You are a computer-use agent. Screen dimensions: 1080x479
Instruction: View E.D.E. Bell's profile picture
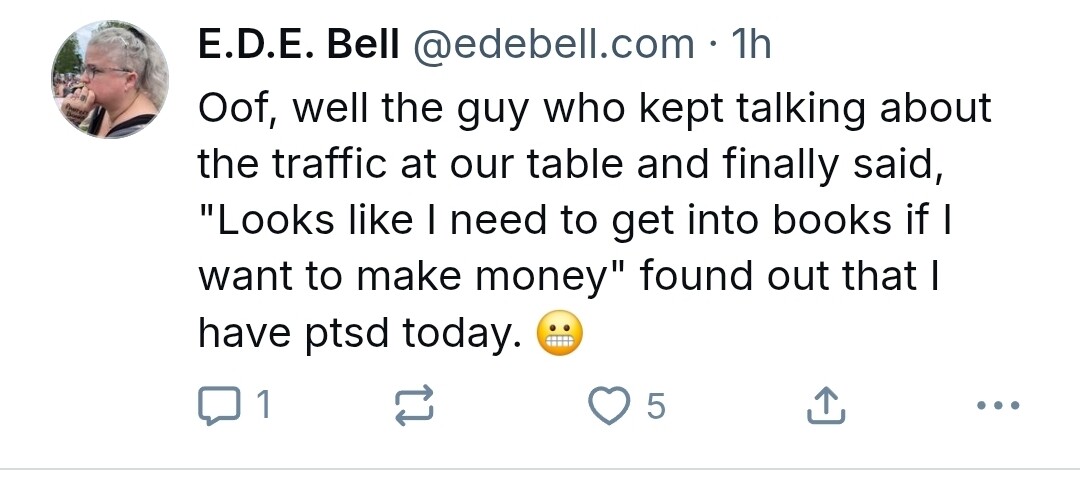point(110,79)
